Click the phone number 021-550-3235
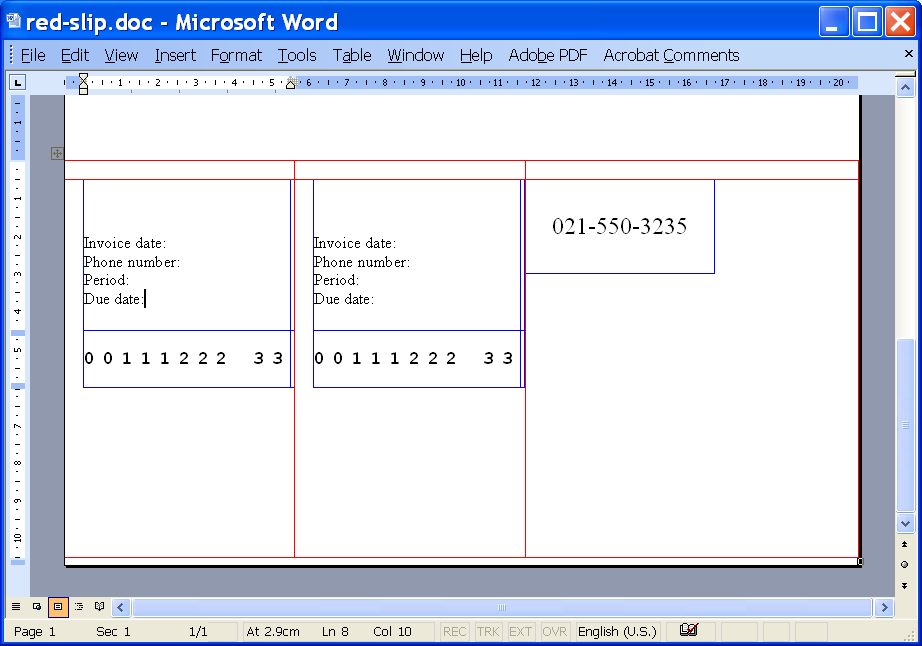Screen dimensions: 922x646 [x=619, y=226]
